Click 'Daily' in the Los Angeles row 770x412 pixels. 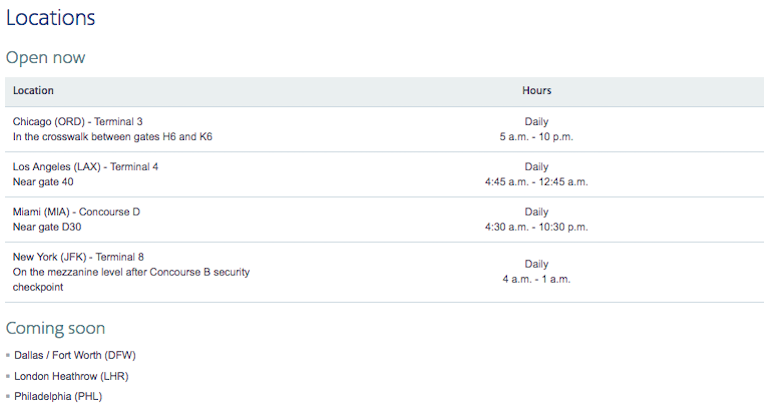[536, 166]
